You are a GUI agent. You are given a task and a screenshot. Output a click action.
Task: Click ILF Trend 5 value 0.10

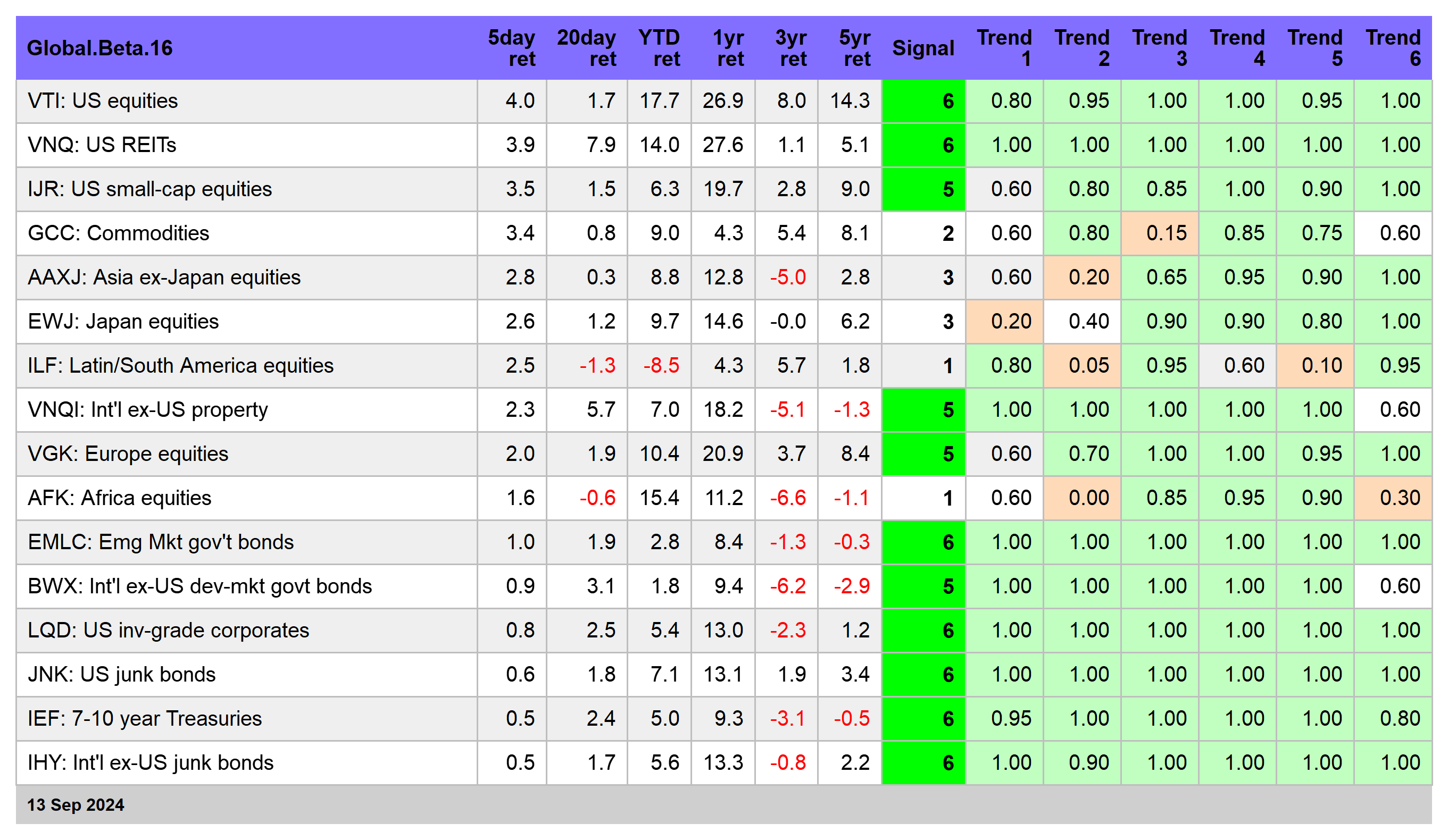1315,366
